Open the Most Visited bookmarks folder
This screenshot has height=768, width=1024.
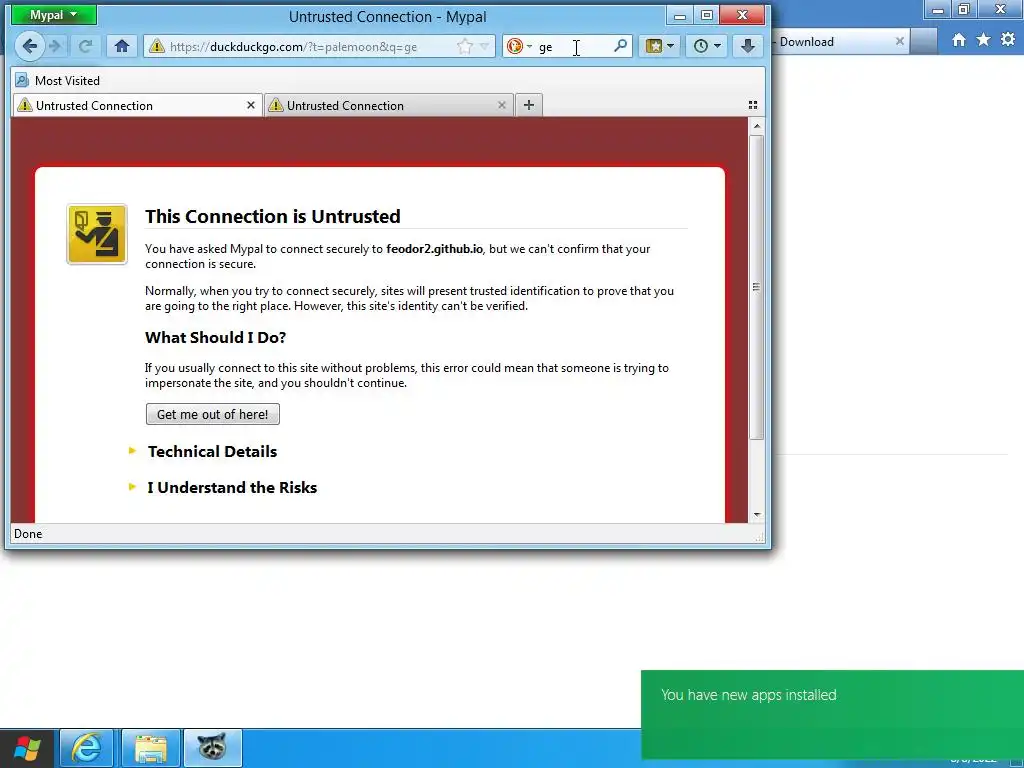57,80
